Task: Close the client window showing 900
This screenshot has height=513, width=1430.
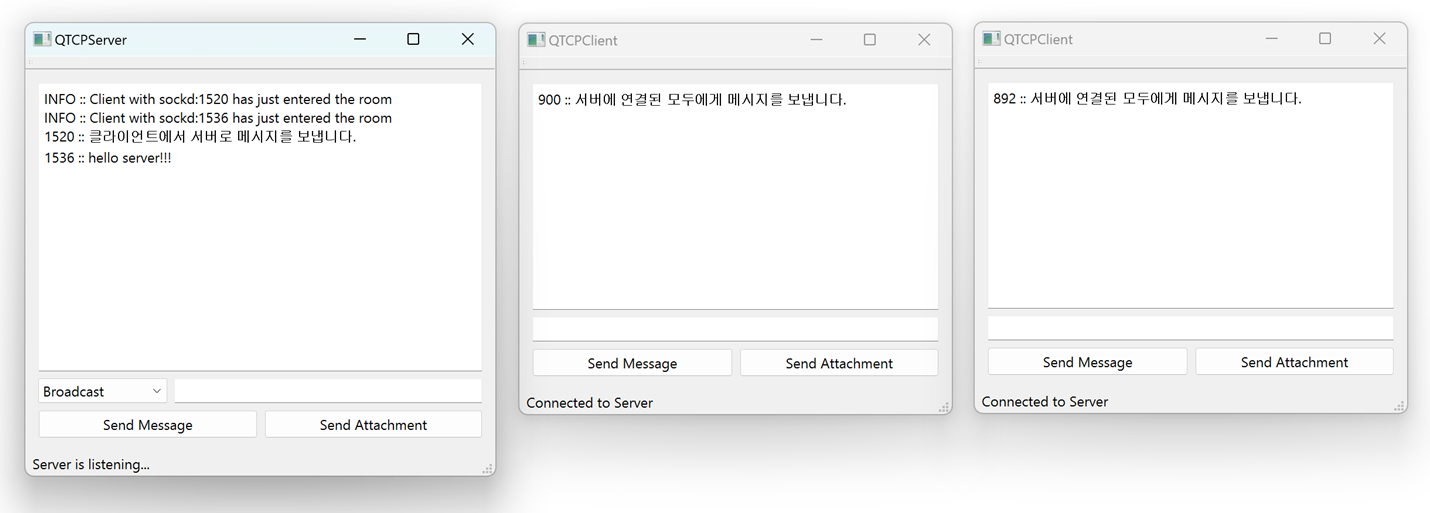Action: point(924,39)
